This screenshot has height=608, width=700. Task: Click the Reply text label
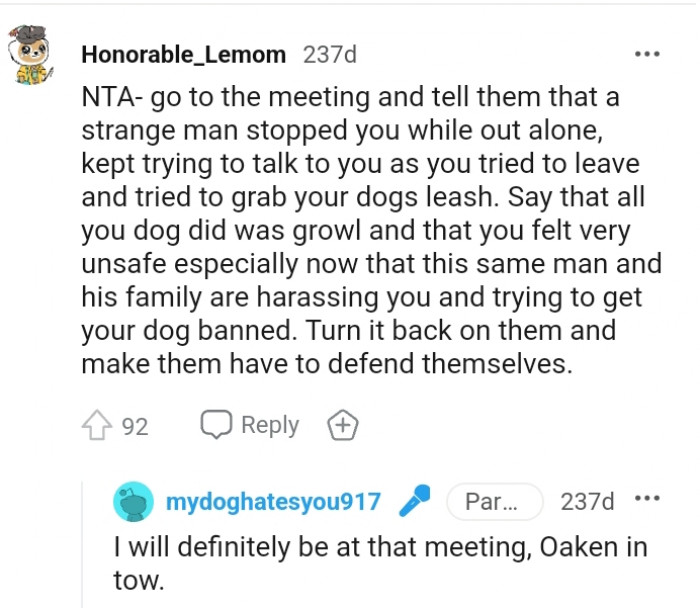click(270, 426)
